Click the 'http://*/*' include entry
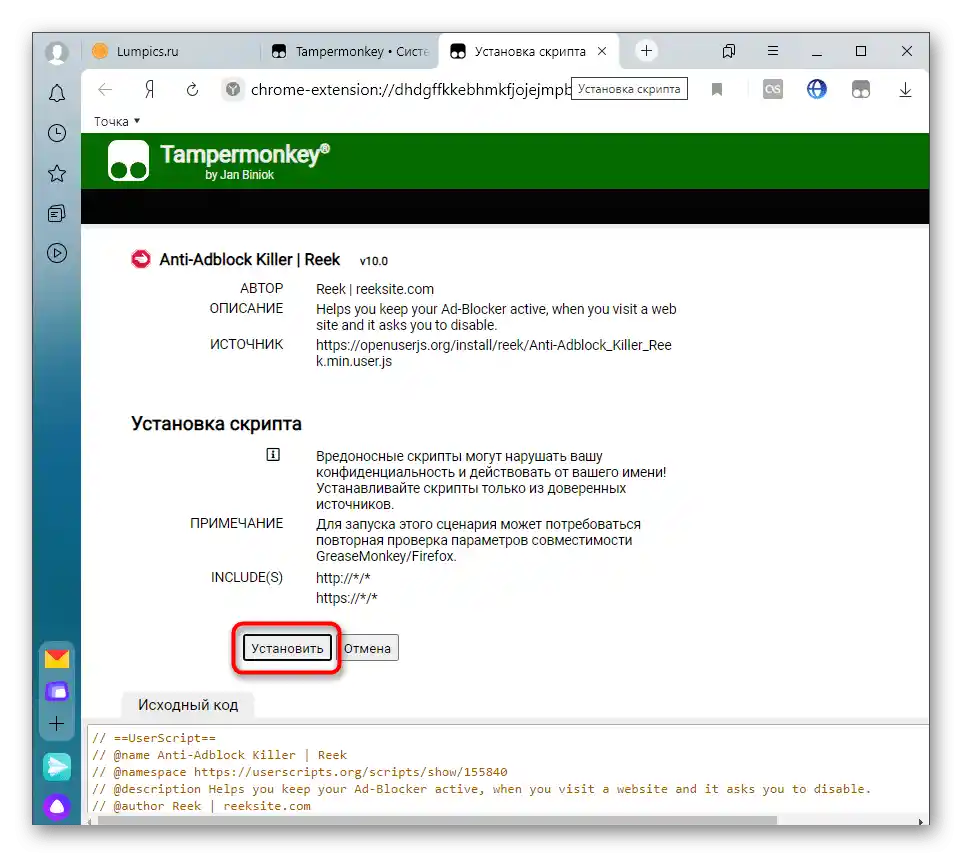Image resolution: width=962 pixels, height=857 pixels. pyautogui.click(x=343, y=578)
